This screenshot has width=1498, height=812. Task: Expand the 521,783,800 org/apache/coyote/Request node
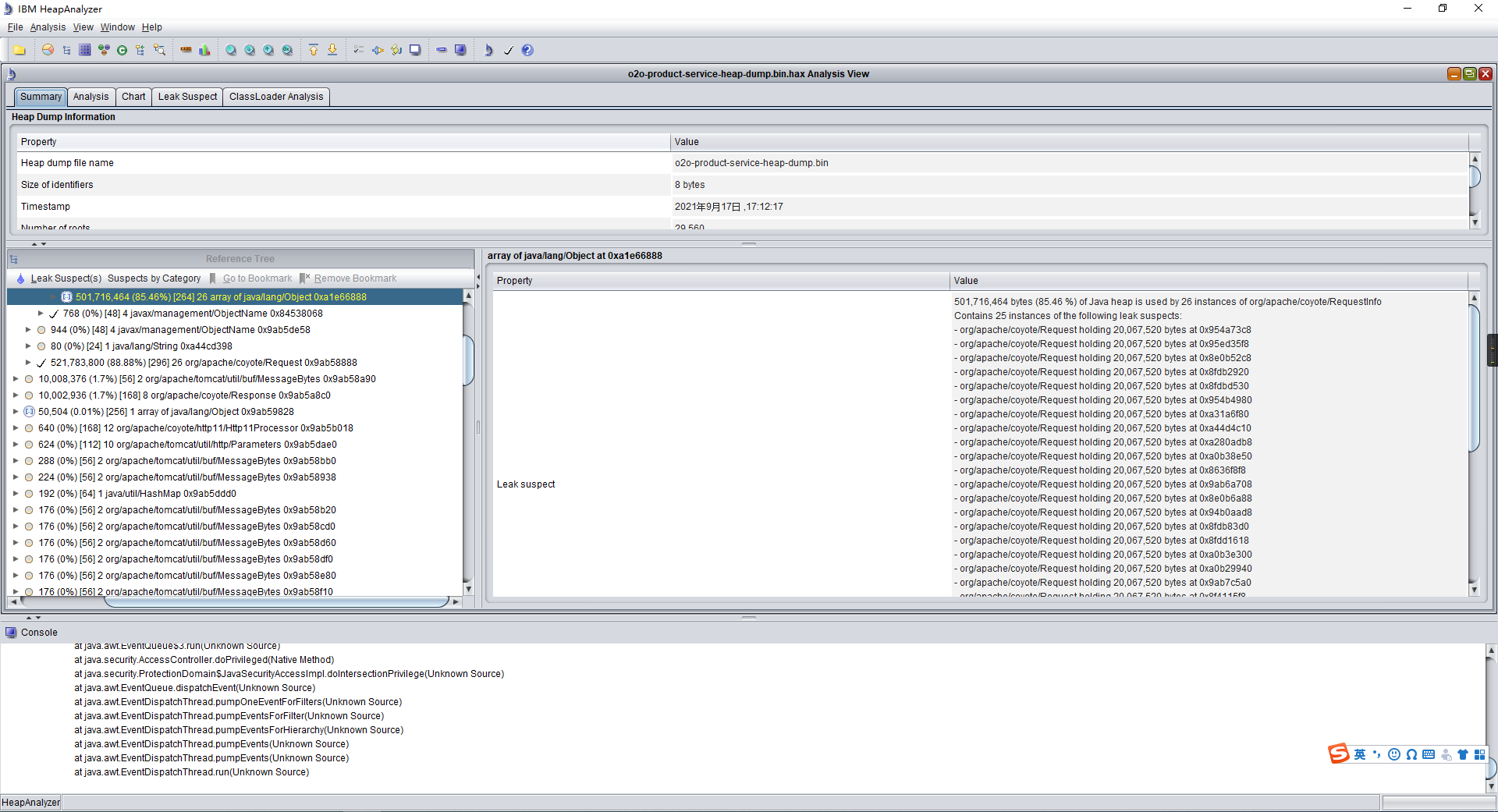(x=28, y=363)
